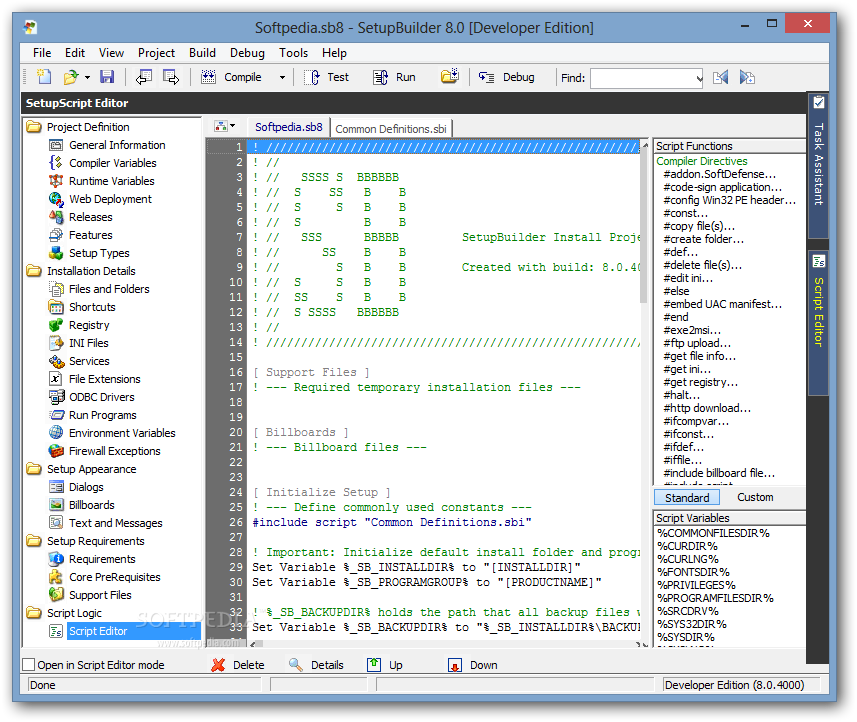Switch to the Custom functions tab
This screenshot has width=857, height=722.
tap(755, 497)
